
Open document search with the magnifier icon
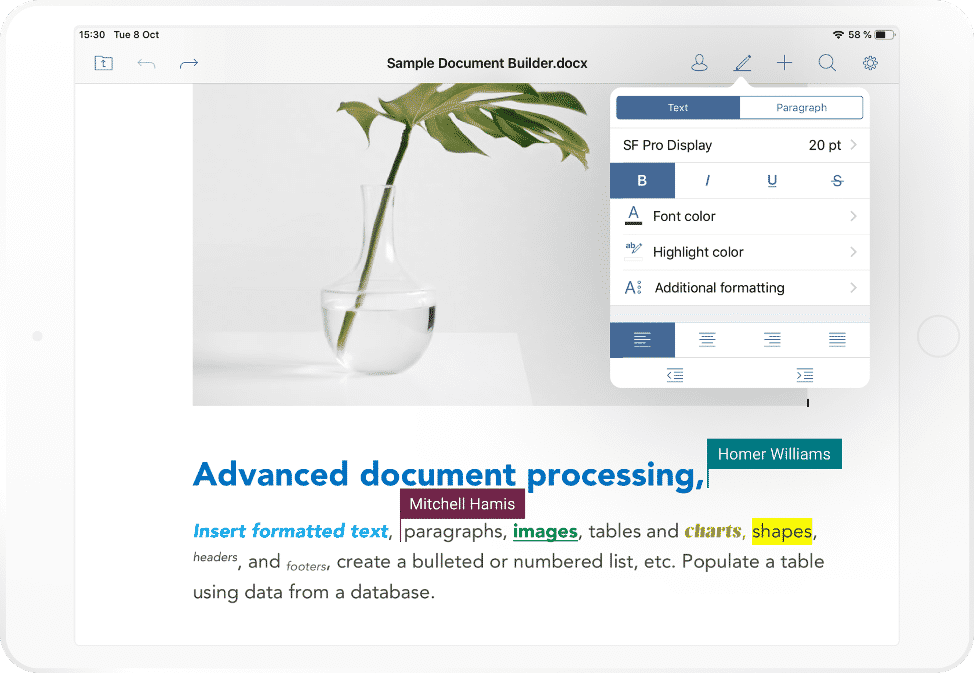pos(827,62)
